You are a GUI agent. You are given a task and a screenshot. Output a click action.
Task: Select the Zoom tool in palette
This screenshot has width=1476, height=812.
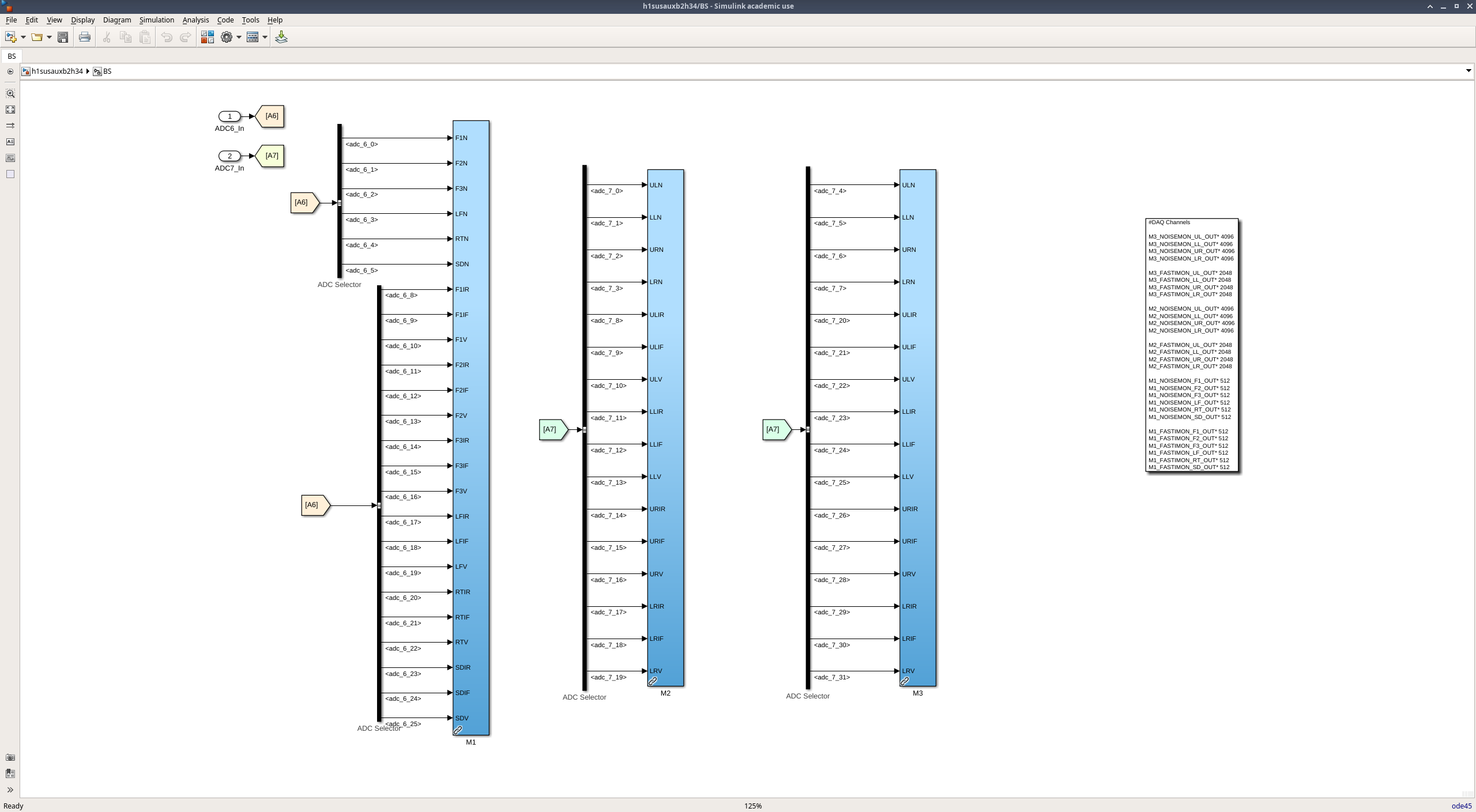[x=10, y=93]
